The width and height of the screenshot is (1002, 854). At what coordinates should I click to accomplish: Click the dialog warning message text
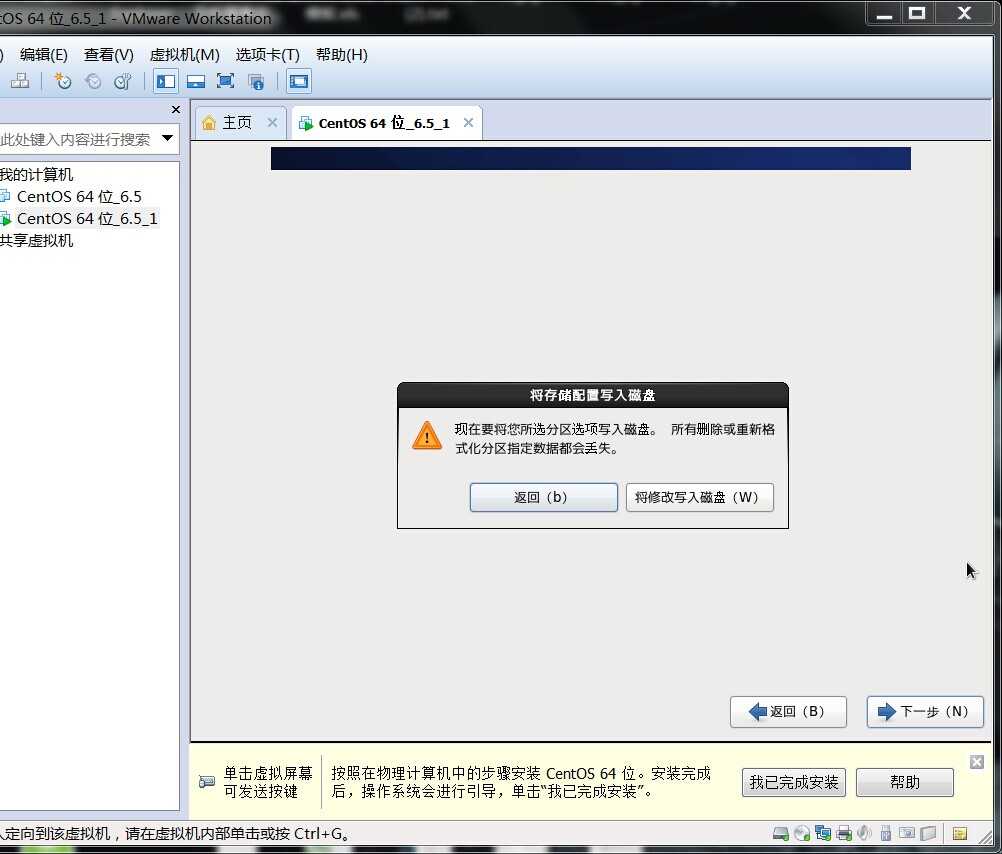(x=615, y=439)
